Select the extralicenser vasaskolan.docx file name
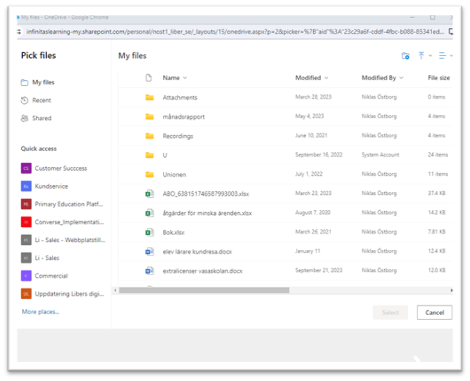 (x=203, y=271)
